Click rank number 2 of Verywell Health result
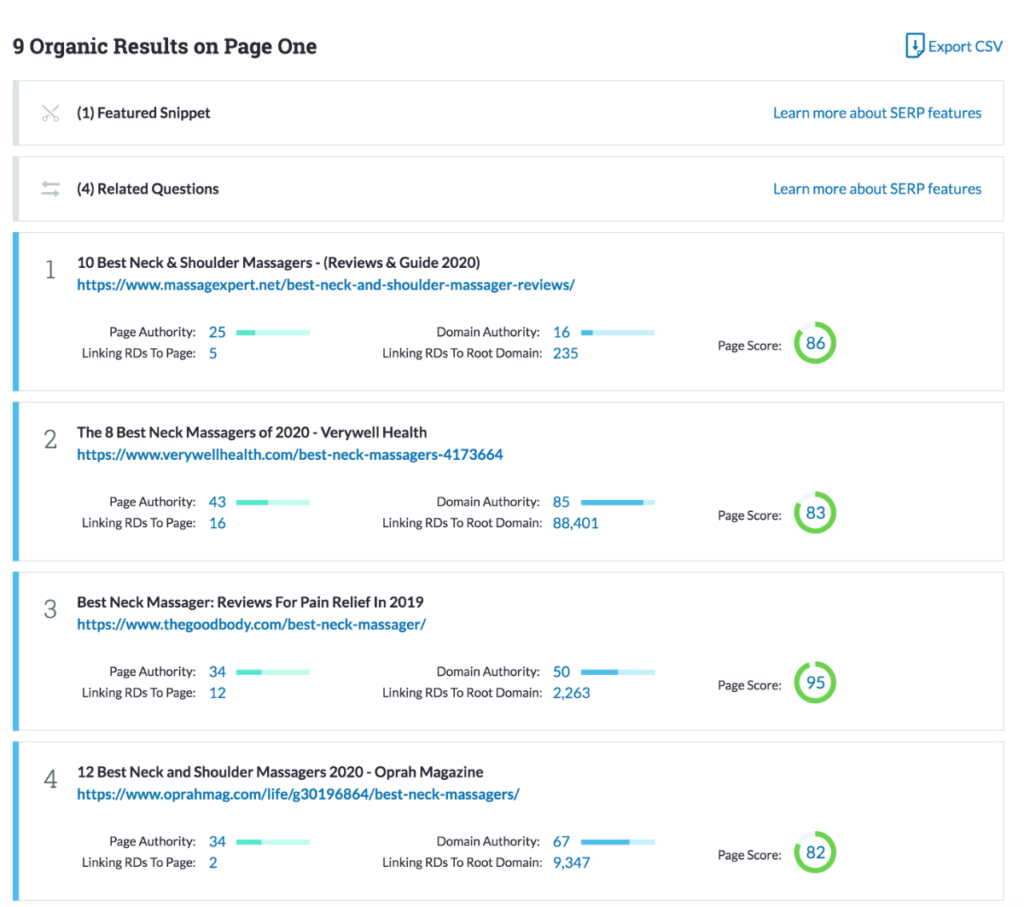The height and width of the screenshot is (907, 1024). (x=50, y=439)
